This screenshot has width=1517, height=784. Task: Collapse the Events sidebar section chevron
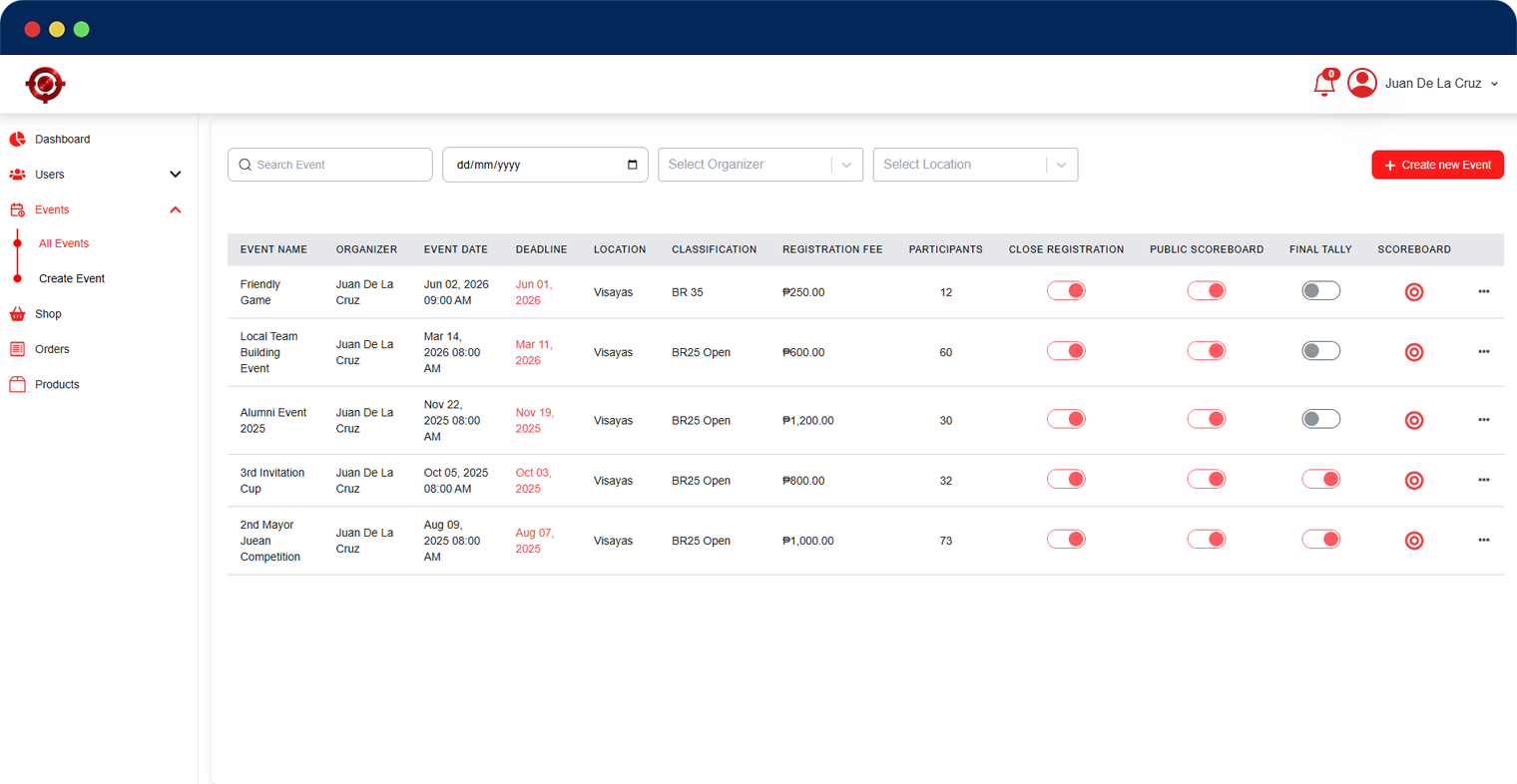[x=176, y=209]
